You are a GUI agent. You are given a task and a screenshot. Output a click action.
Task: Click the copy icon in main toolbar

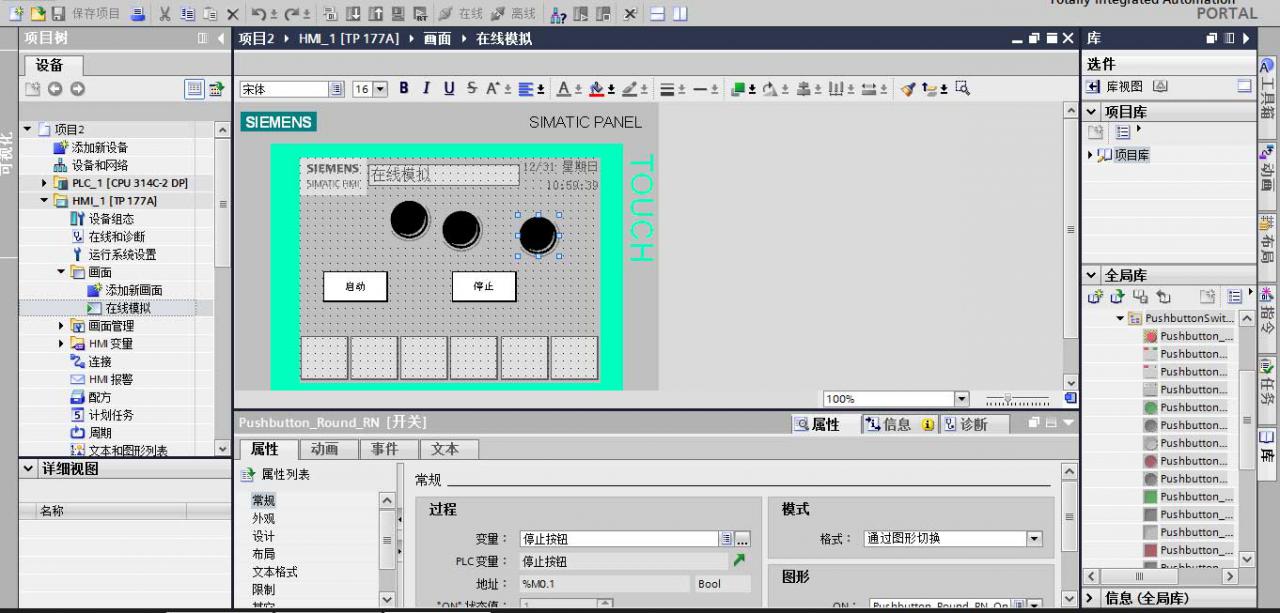188,14
